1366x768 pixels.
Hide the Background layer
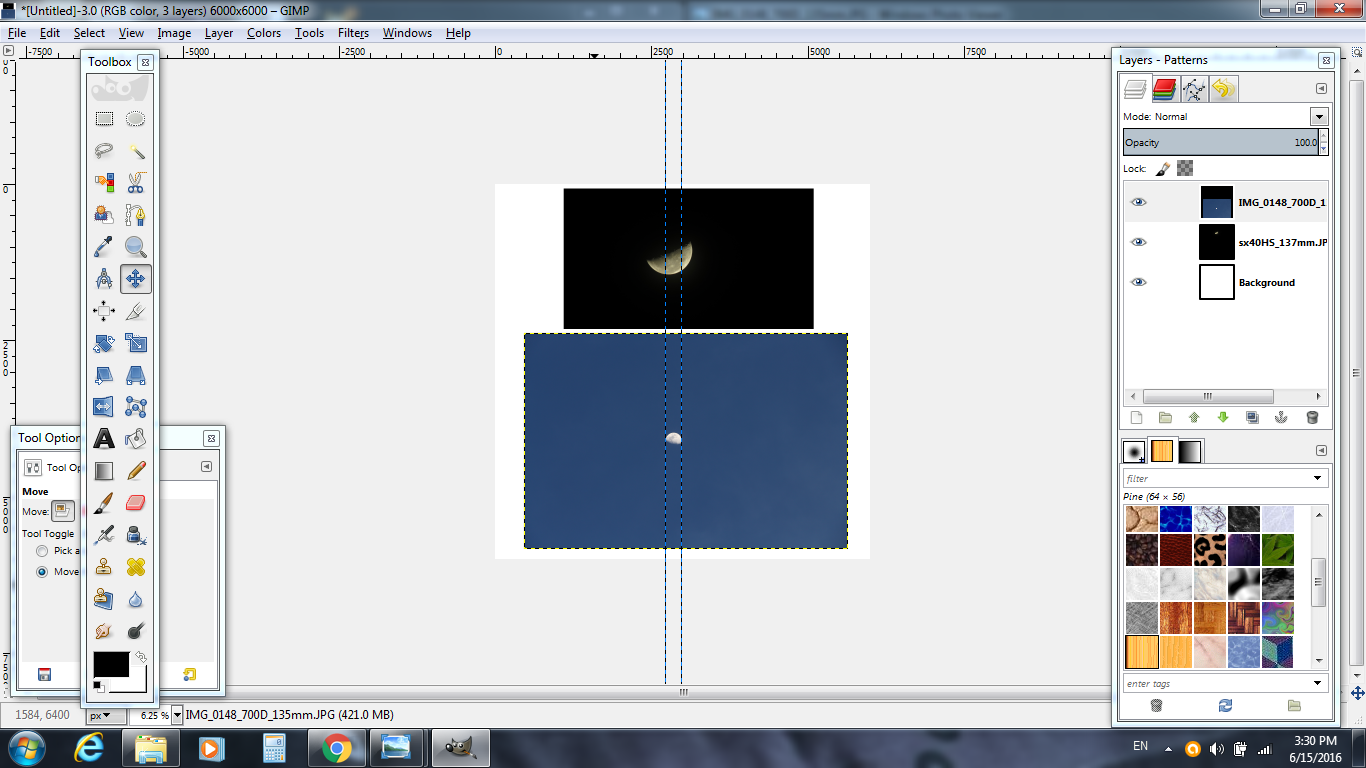click(1138, 282)
